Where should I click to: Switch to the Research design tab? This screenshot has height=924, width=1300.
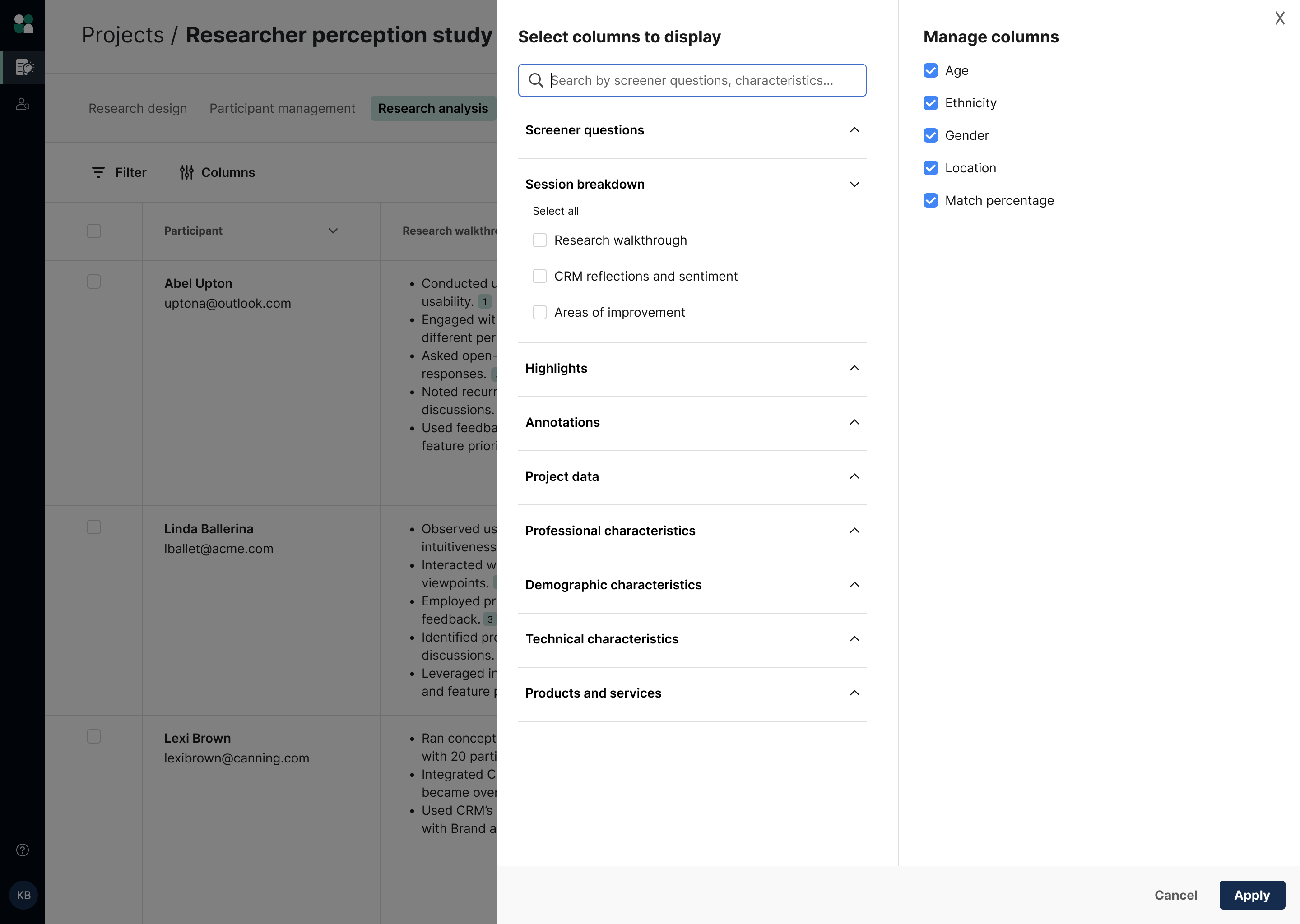(138, 108)
